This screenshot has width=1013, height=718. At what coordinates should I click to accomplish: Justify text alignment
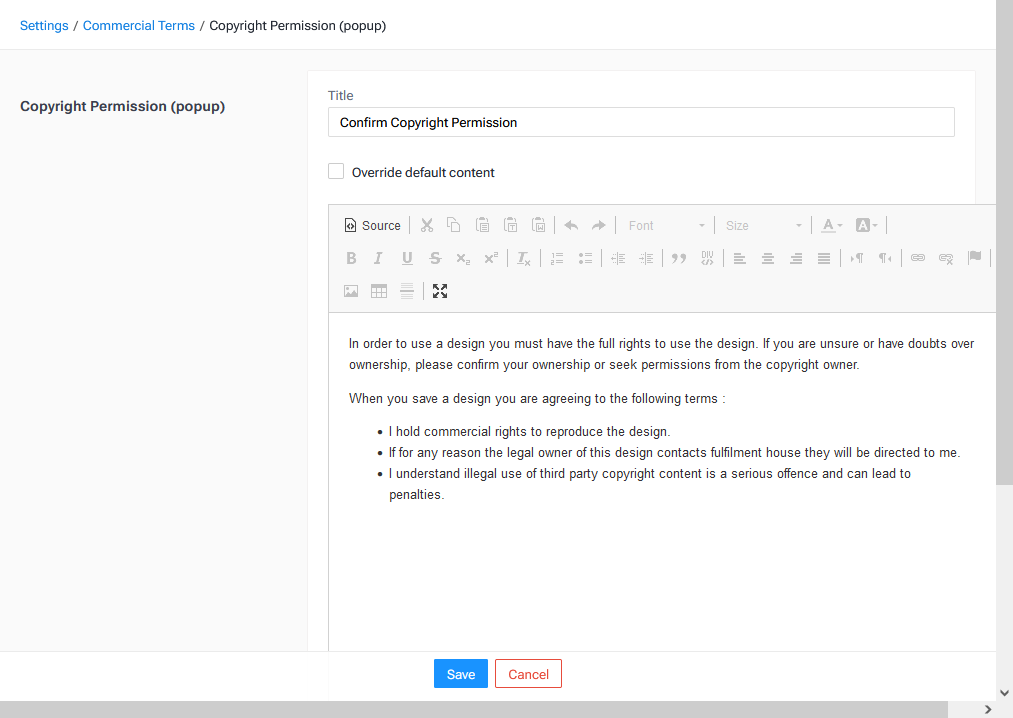coord(824,259)
